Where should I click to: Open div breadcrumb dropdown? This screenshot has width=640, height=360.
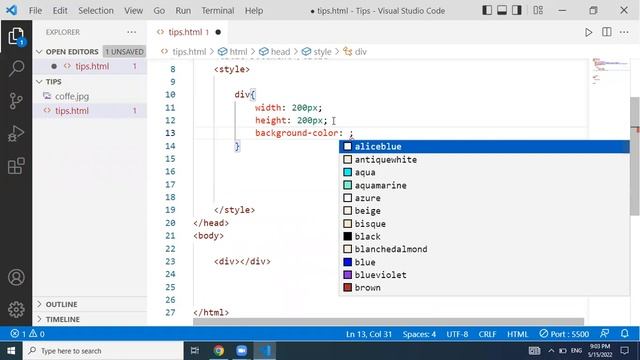(355, 52)
